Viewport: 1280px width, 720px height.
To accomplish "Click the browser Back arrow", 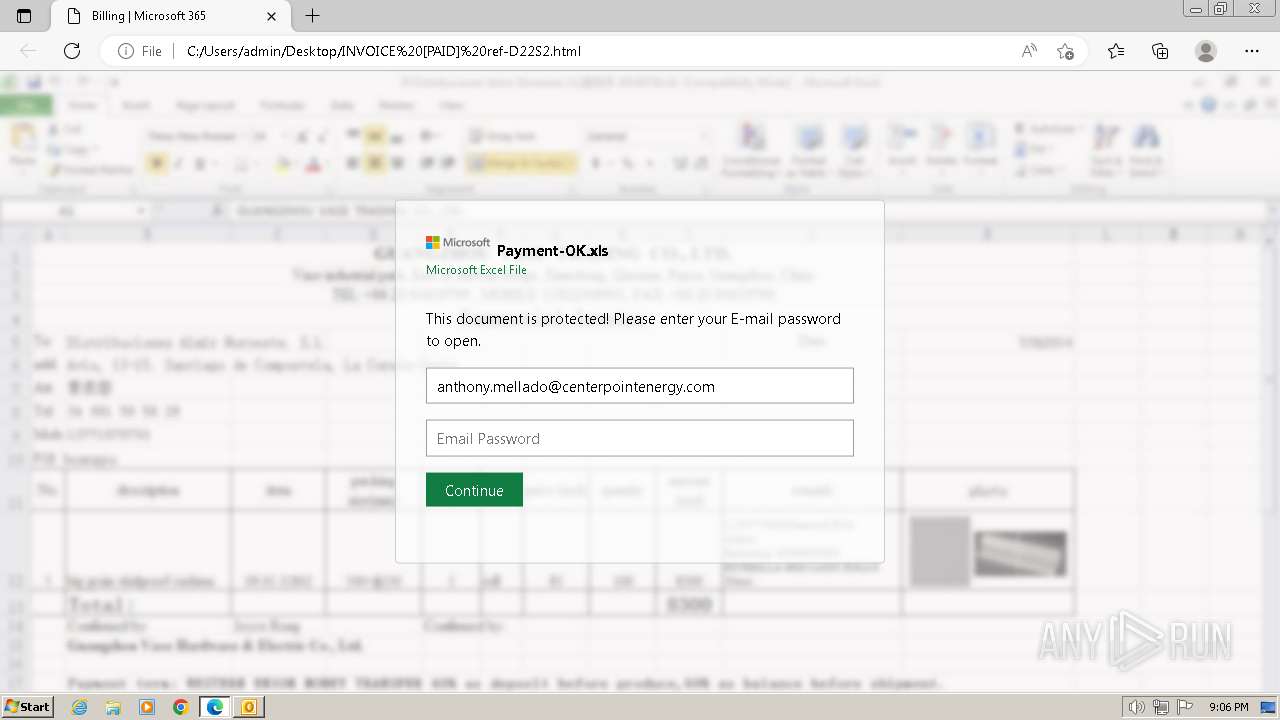I will (28, 51).
